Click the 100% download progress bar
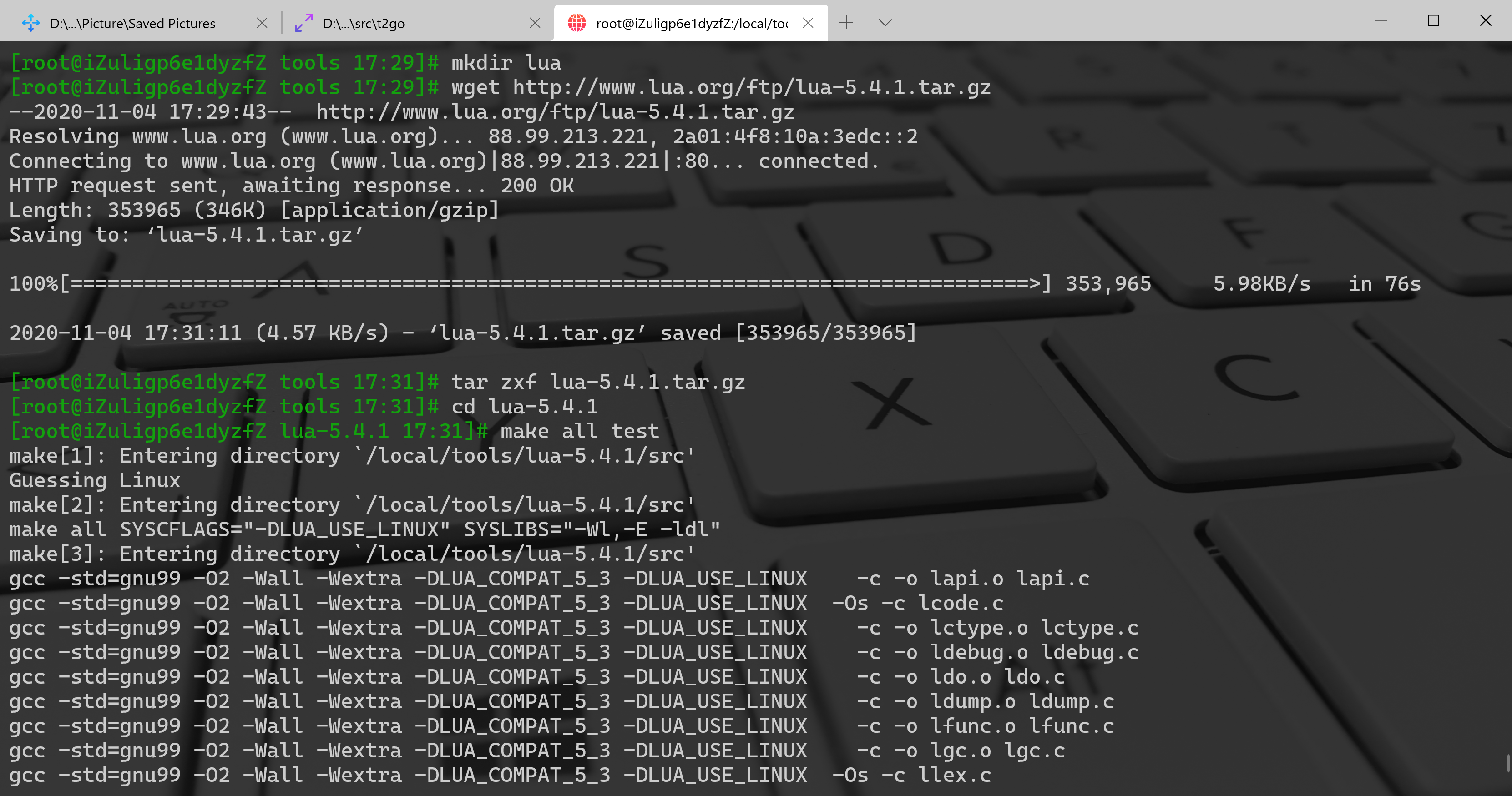The height and width of the screenshot is (796, 1512). click(x=530, y=284)
